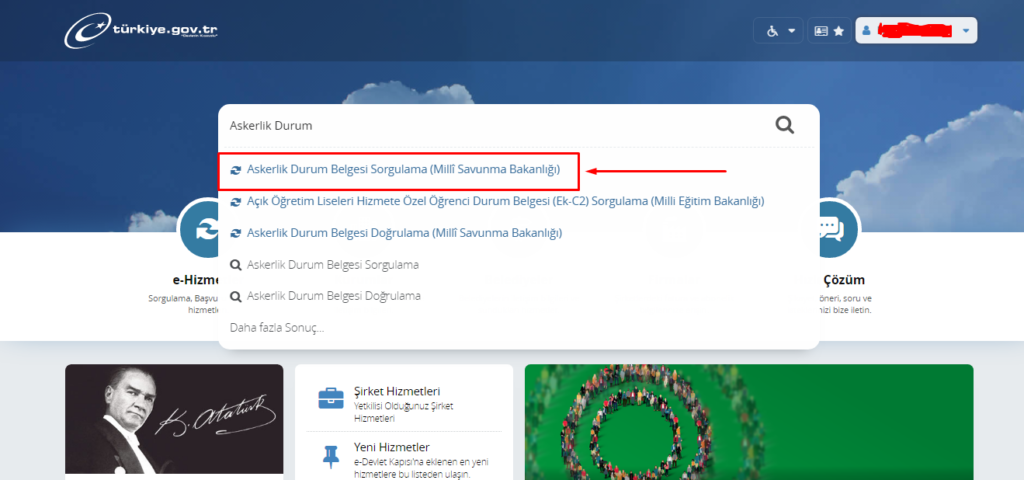This screenshot has width=1024, height=480.
Task: Open the green crowd banner image
Action: click(x=748, y=420)
